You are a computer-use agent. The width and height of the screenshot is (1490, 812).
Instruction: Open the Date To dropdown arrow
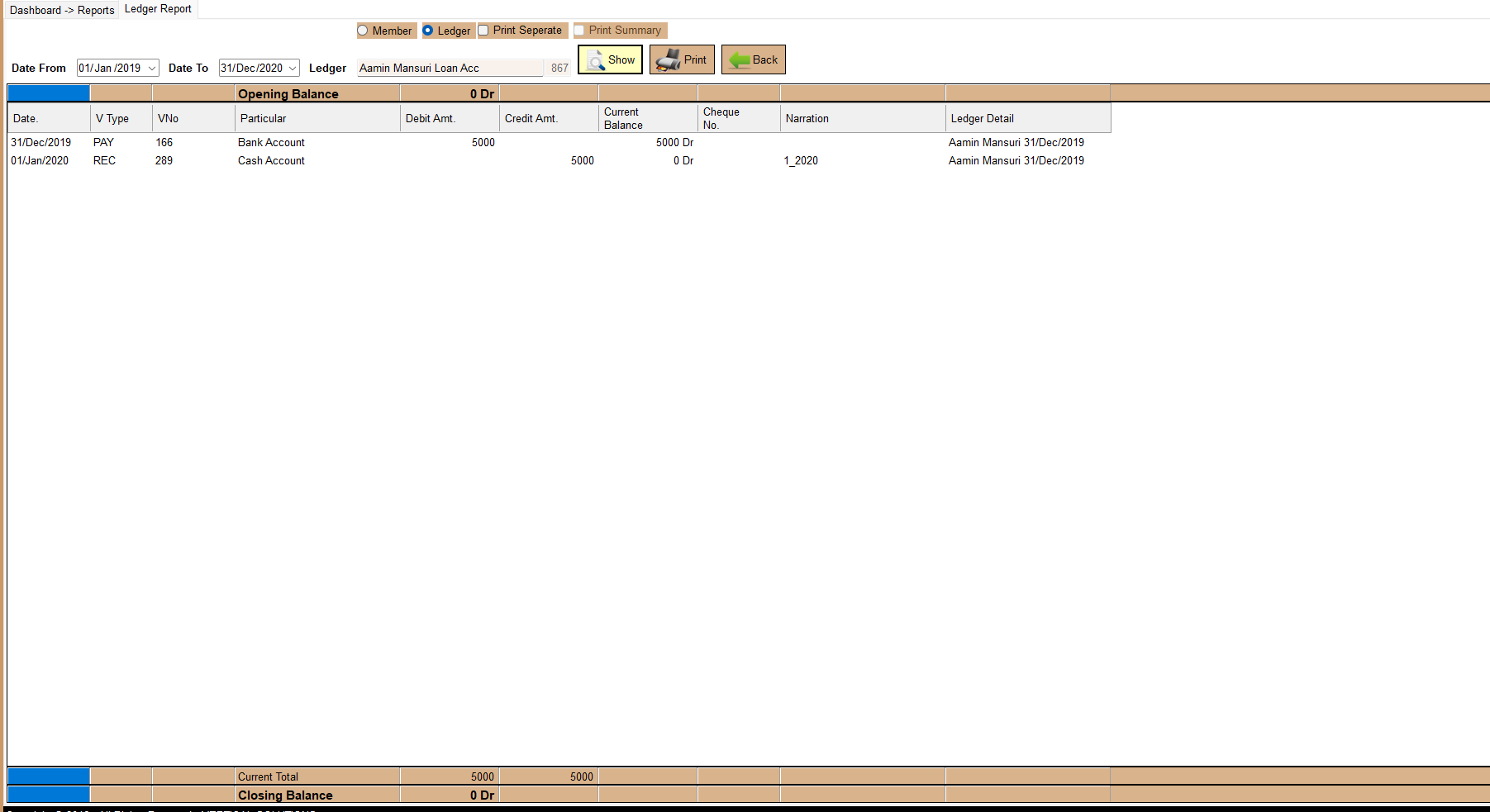[293, 69]
